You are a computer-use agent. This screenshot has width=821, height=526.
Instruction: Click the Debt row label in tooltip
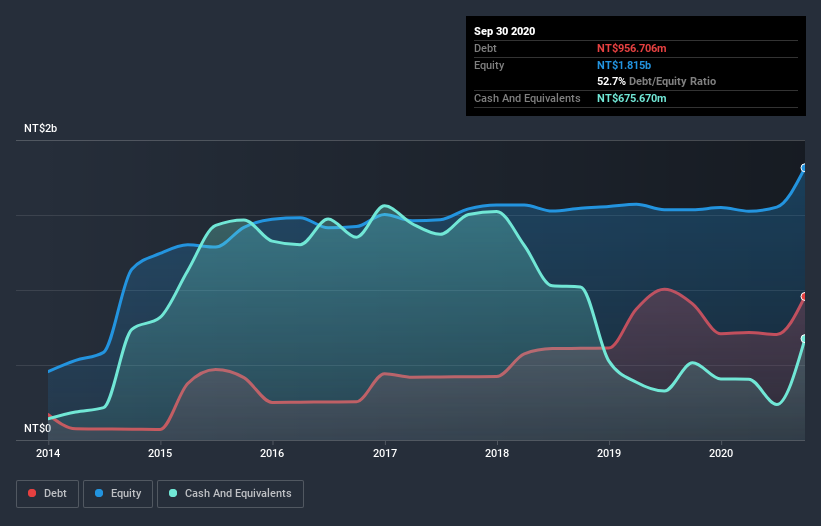click(x=485, y=48)
